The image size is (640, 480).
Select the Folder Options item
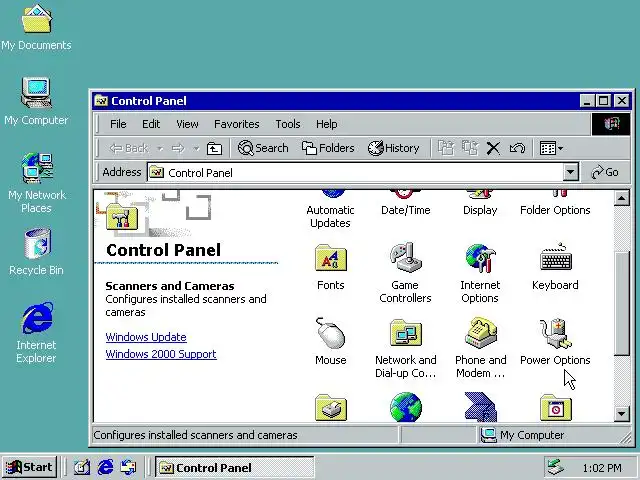[x=555, y=210]
